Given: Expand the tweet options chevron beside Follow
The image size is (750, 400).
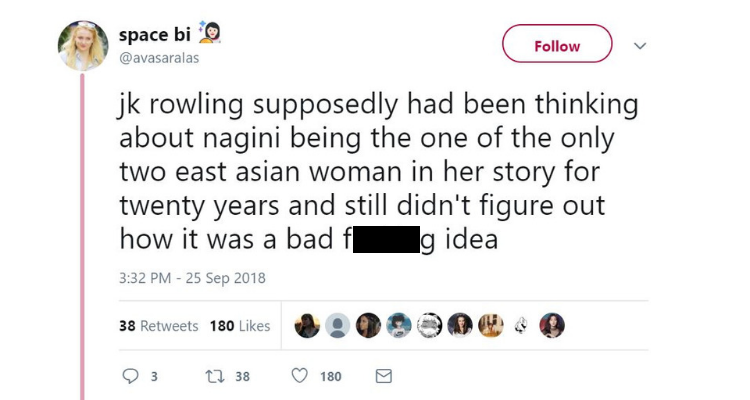Looking at the screenshot, I should coord(641,46).
